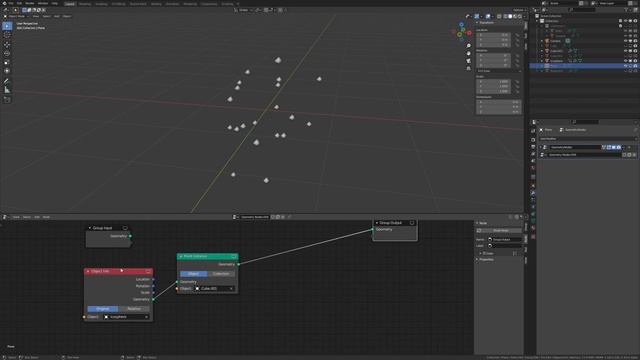This screenshot has height=360, width=640.
Task: Open the Add menu in node editor
Action: pyautogui.click(x=37, y=217)
